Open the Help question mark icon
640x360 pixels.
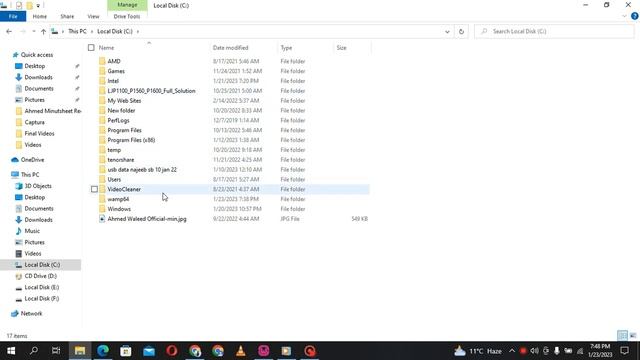635,16
